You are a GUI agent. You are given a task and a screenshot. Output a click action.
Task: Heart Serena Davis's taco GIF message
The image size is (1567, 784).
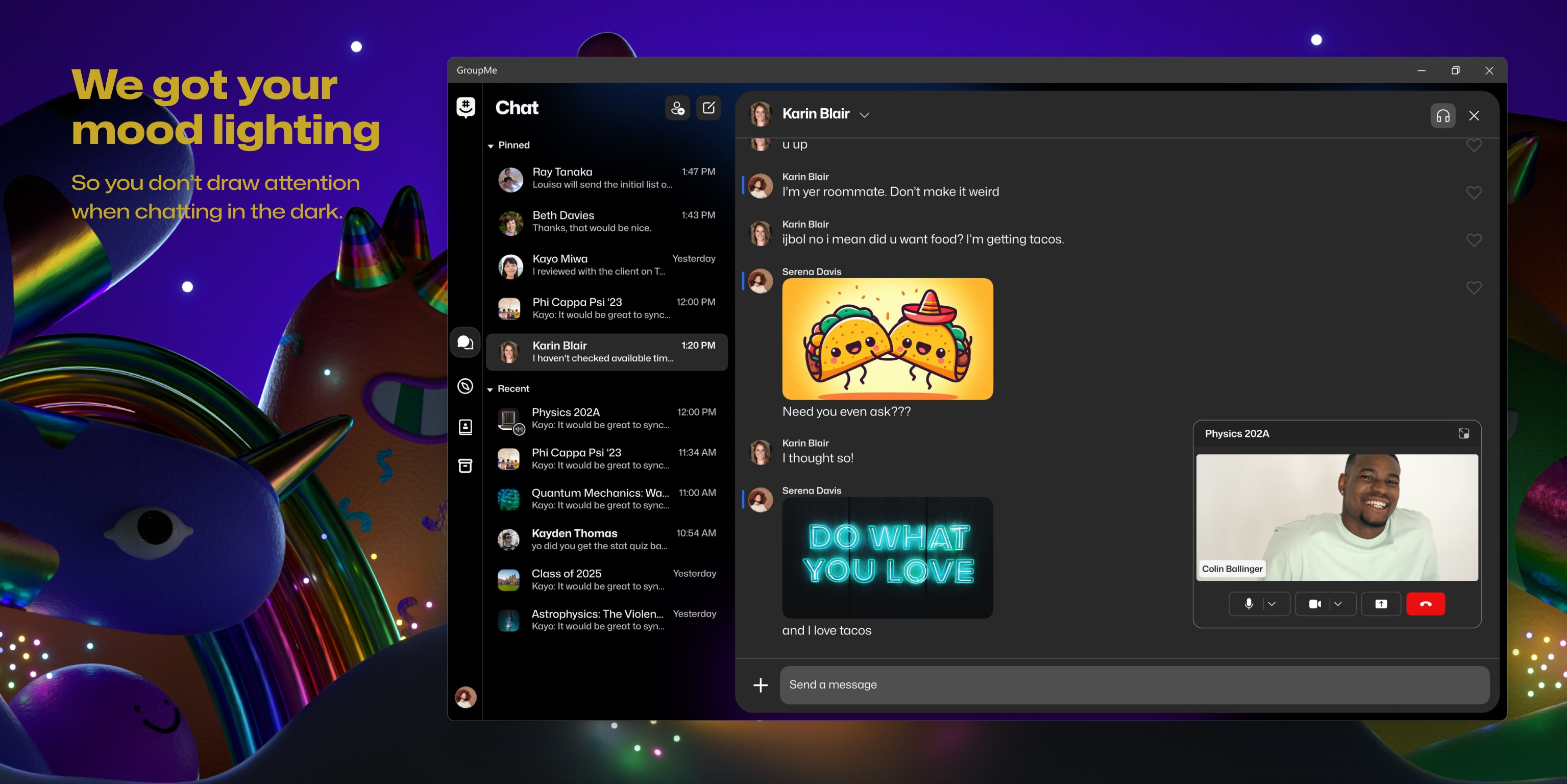[x=1474, y=288]
